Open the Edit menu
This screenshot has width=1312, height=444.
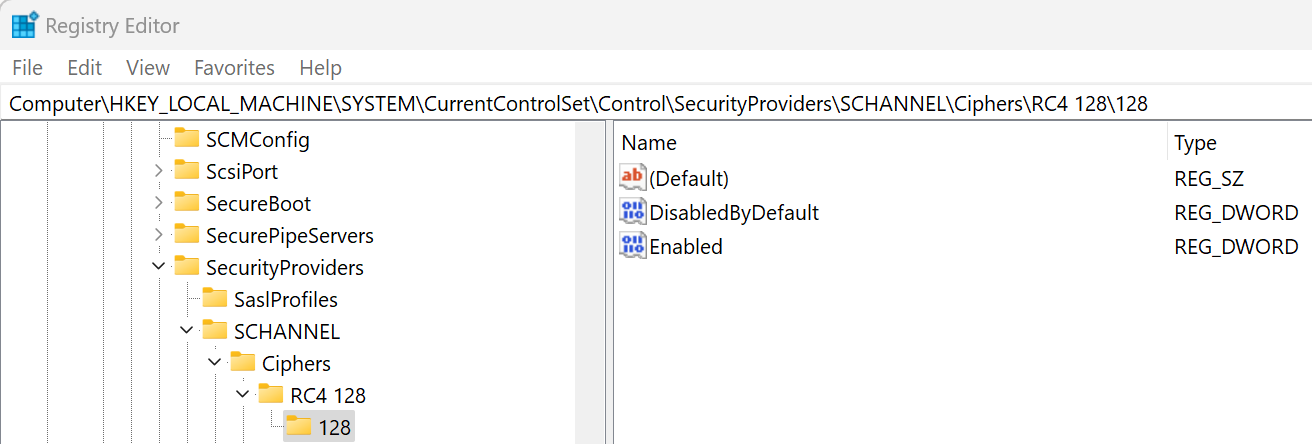pos(85,68)
